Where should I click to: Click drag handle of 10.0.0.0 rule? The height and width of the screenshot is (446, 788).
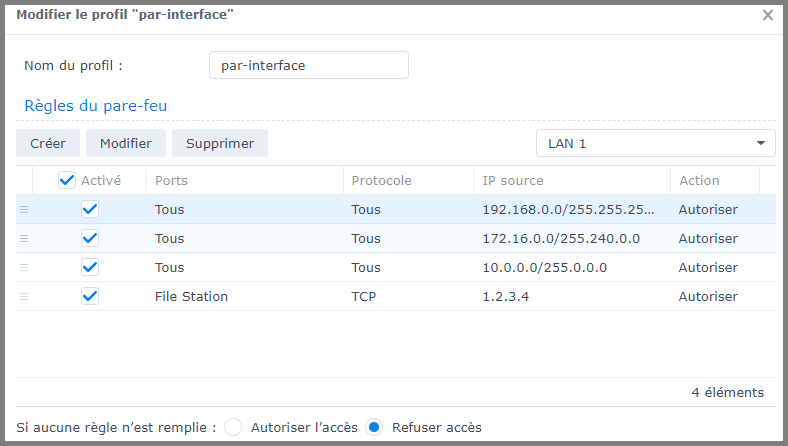click(x=24, y=268)
